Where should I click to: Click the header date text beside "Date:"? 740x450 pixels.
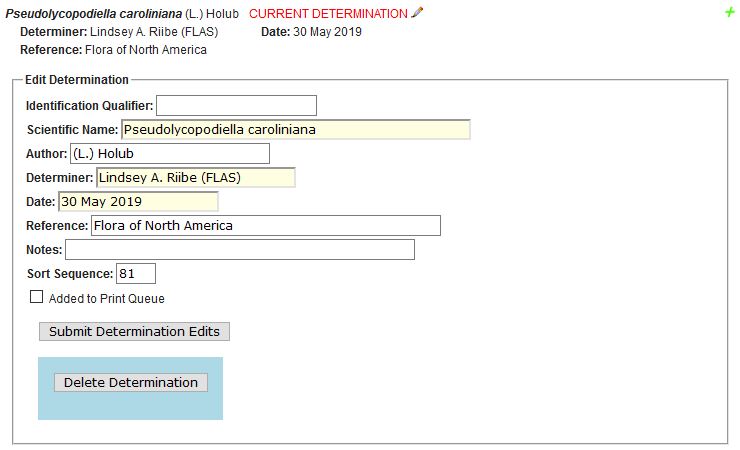coord(327,32)
